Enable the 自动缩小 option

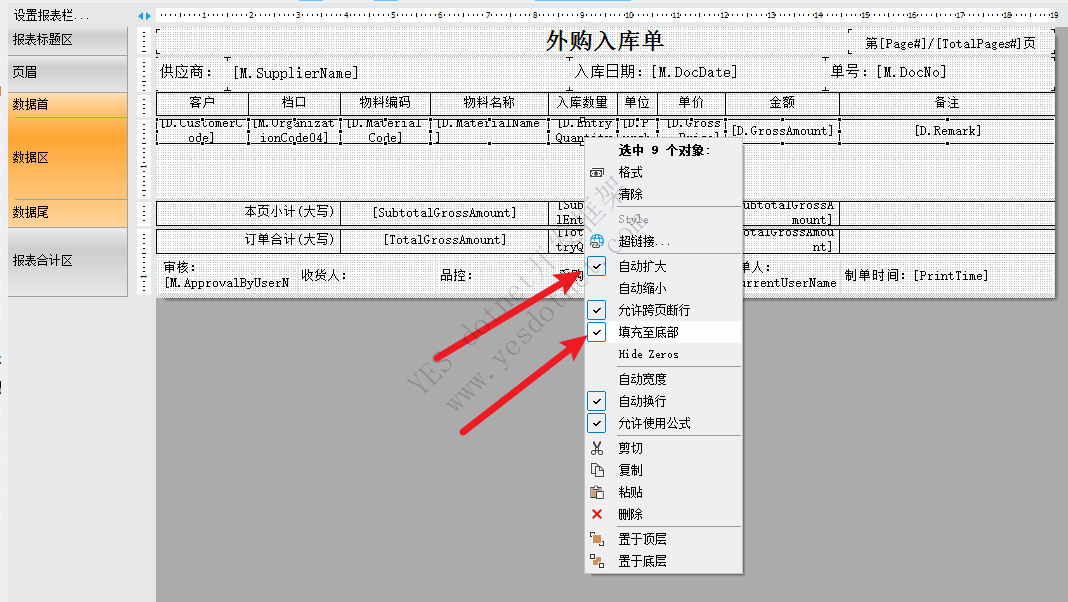(x=642, y=288)
